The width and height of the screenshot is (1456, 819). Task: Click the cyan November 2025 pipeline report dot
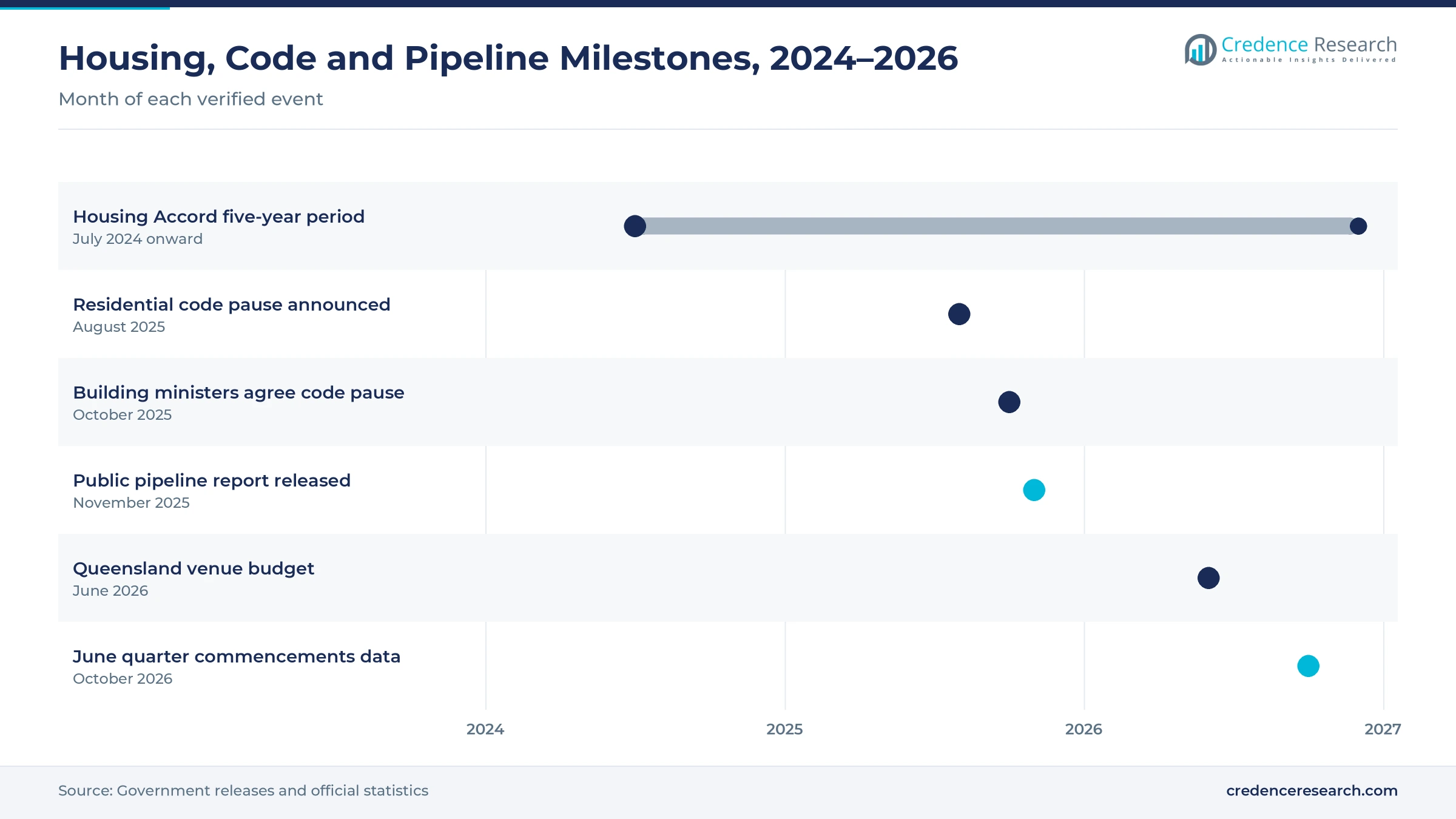coord(1034,490)
